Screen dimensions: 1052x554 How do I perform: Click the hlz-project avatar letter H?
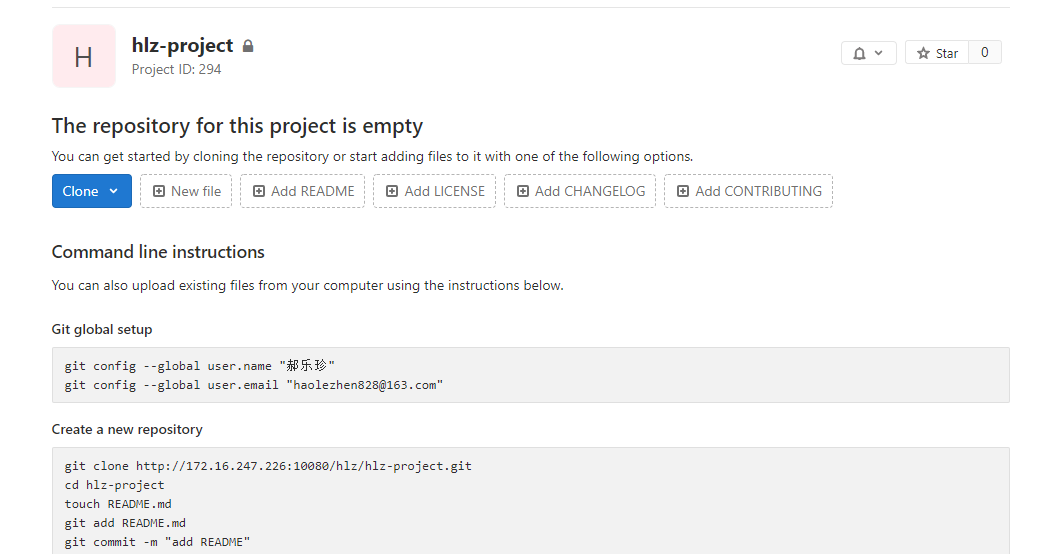[83, 56]
